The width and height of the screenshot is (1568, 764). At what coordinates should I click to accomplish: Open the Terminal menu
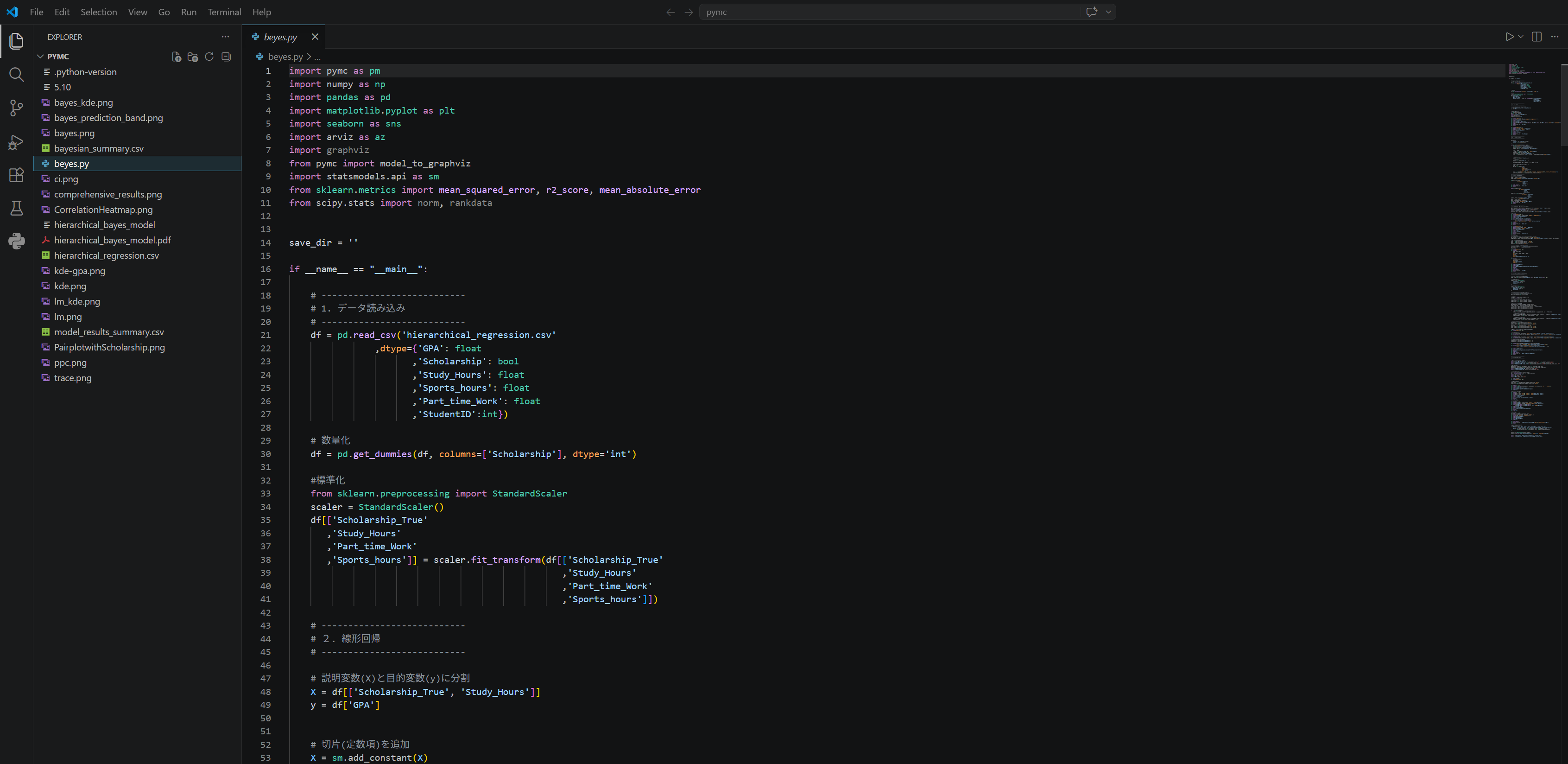click(x=224, y=12)
